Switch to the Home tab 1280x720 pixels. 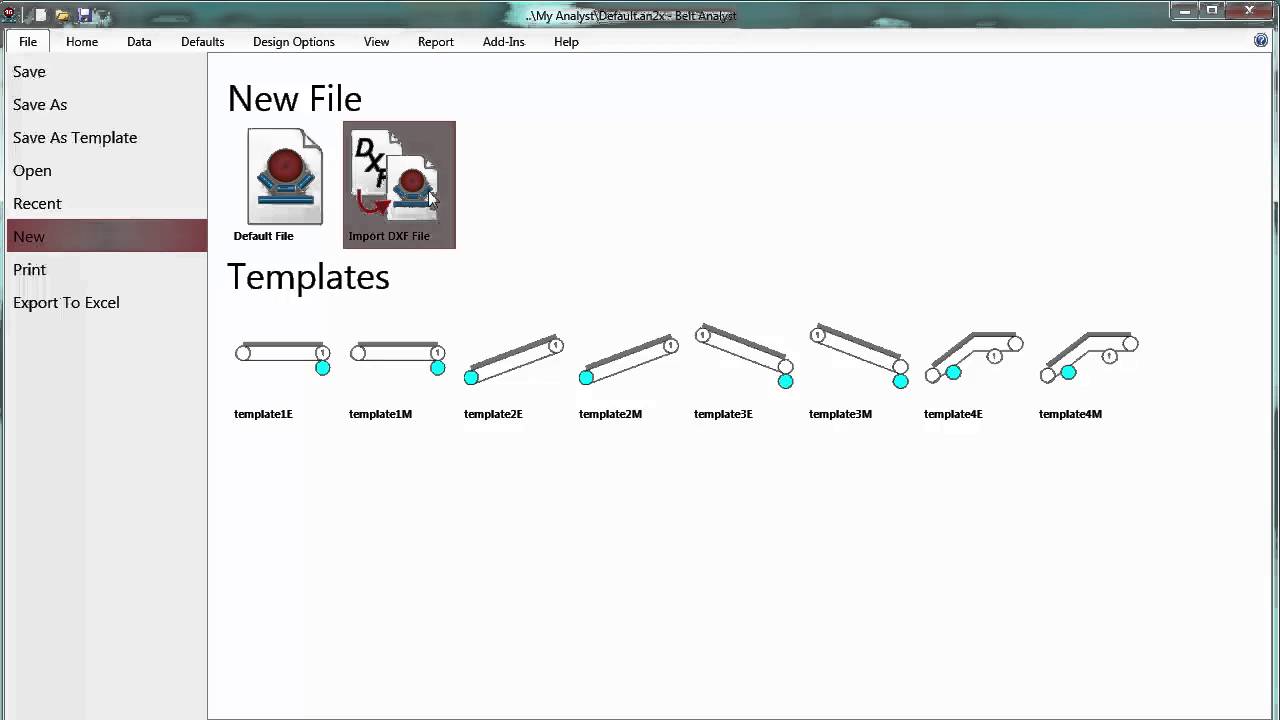click(x=82, y=42)
